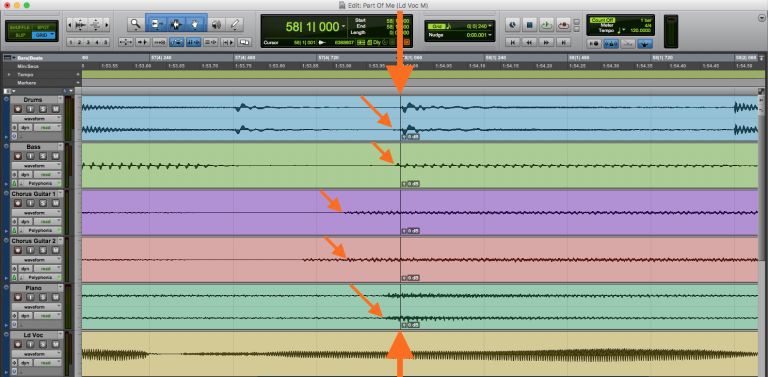Screen dimensions: 768x377
Task: Select the Ld Voc track name
Action: pos(33,335)
